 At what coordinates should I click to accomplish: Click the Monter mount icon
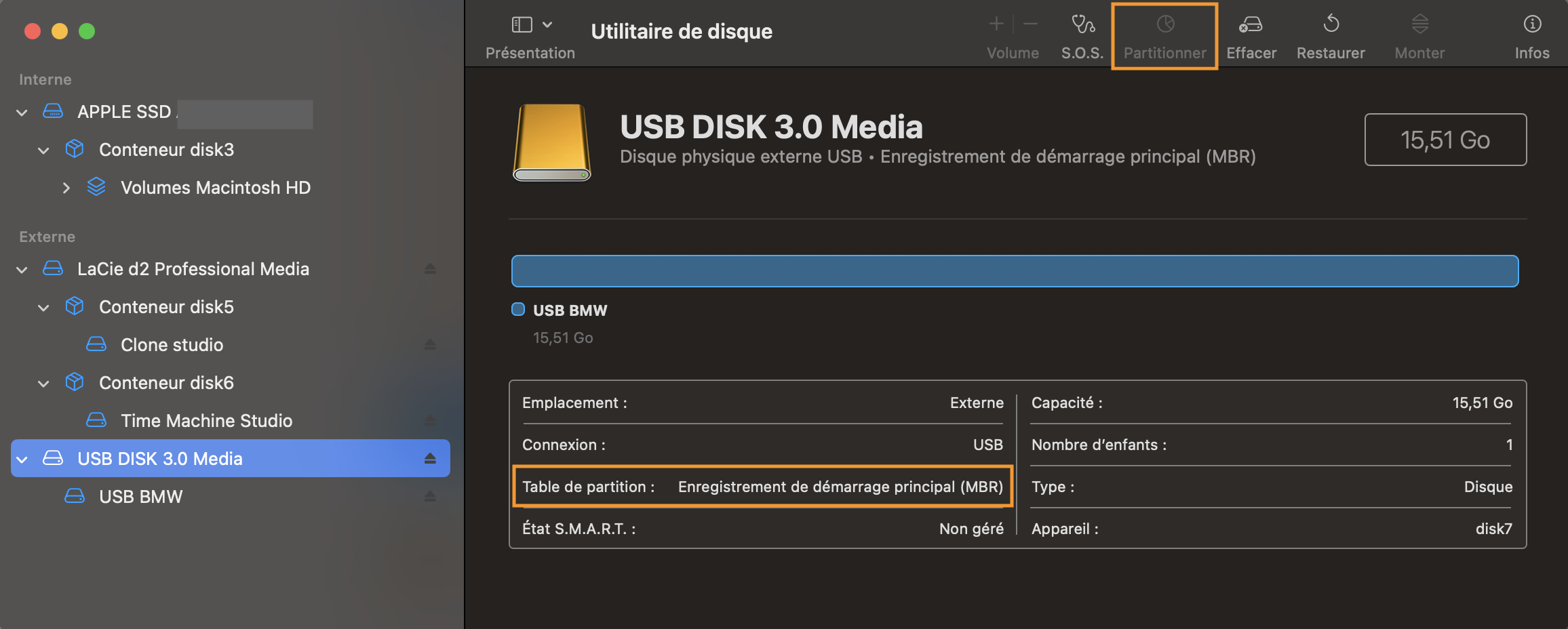tap(1419, 25)
